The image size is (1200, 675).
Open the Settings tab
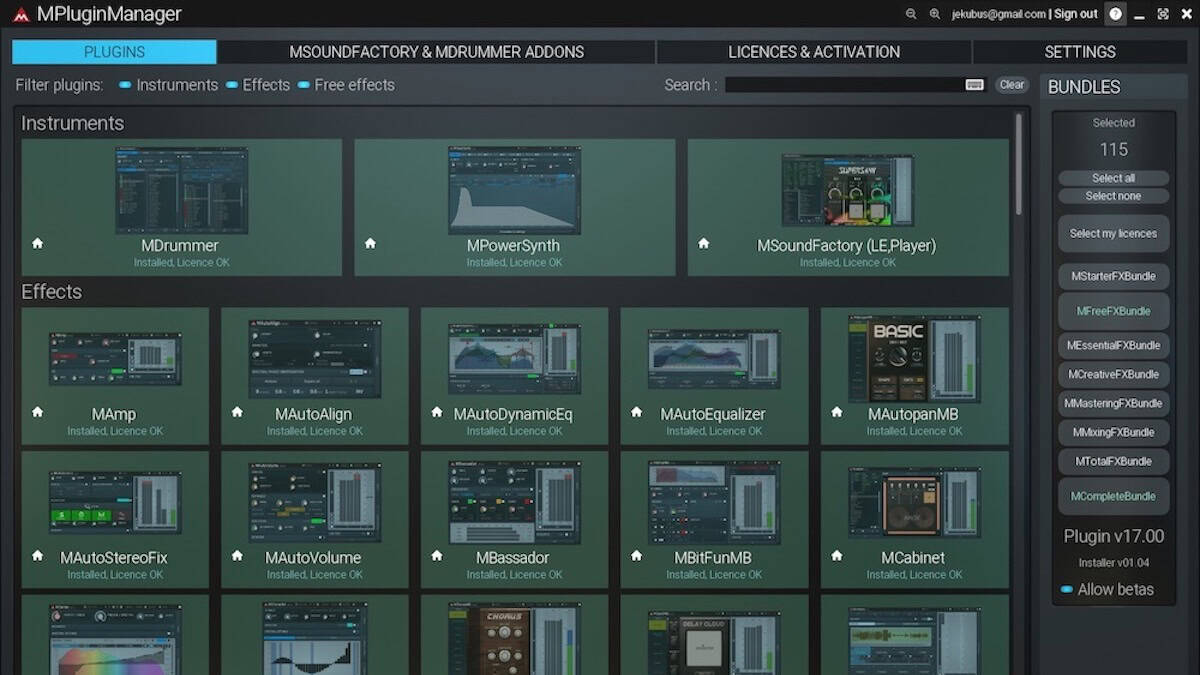(x=1079, y=52)
